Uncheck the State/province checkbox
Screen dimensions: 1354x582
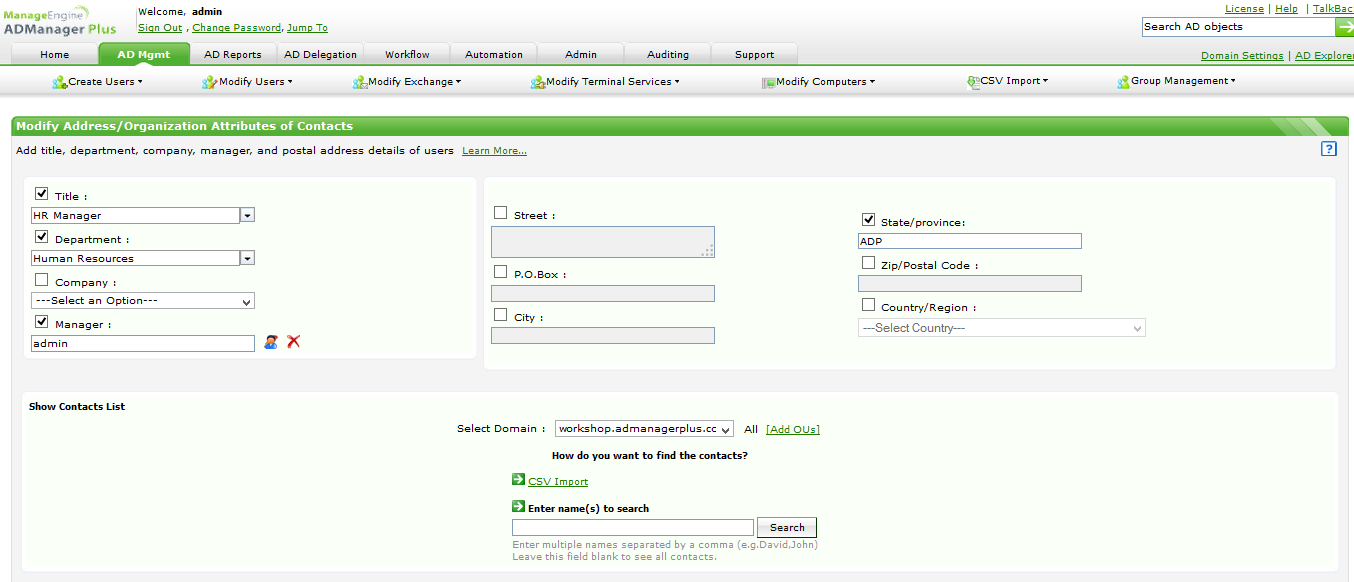[868, 219]
